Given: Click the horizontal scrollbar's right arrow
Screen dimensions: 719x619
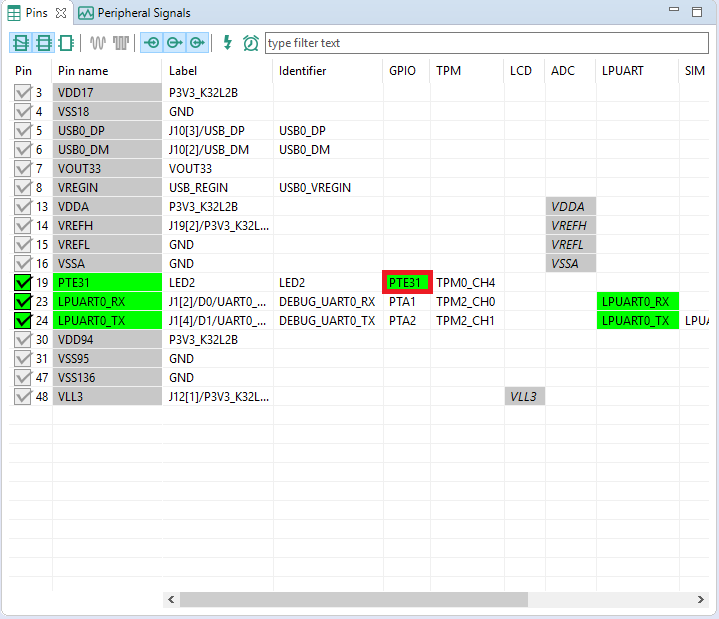Looking at the screenshot, I should (701, 599).
